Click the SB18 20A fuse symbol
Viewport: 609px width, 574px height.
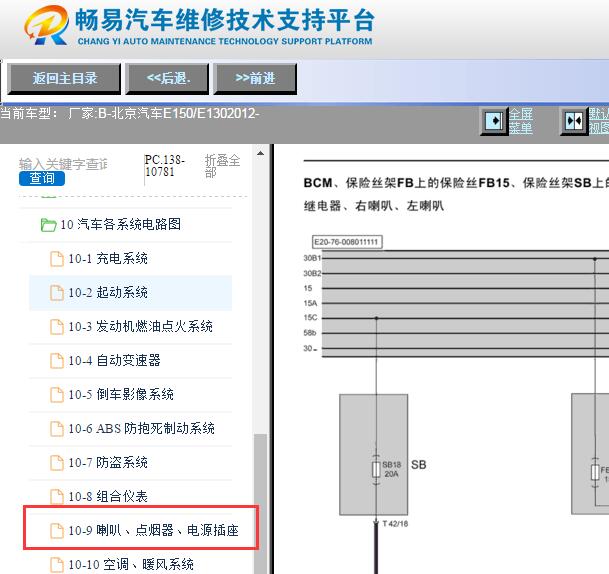(x=376, y=469)
